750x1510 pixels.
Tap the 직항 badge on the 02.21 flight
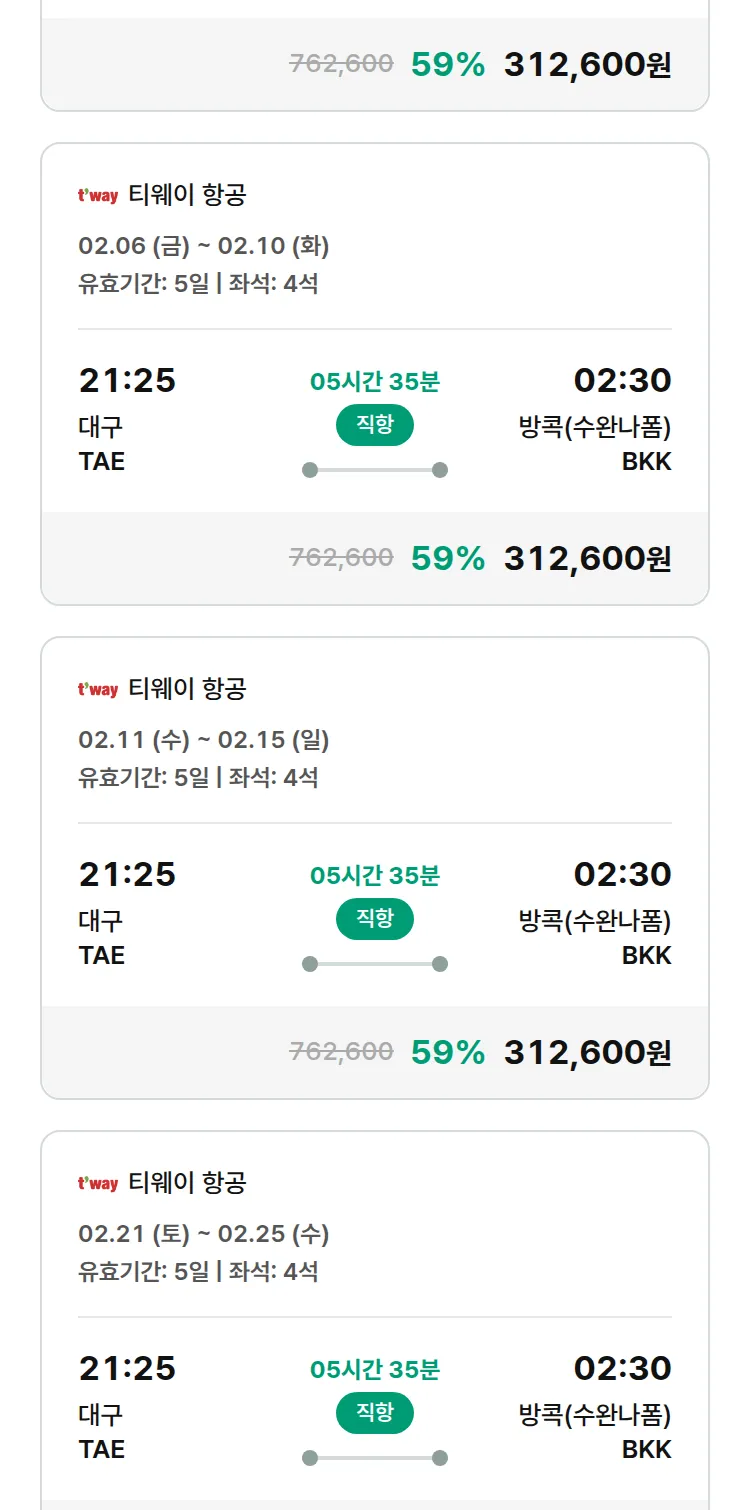point(375,1413)
